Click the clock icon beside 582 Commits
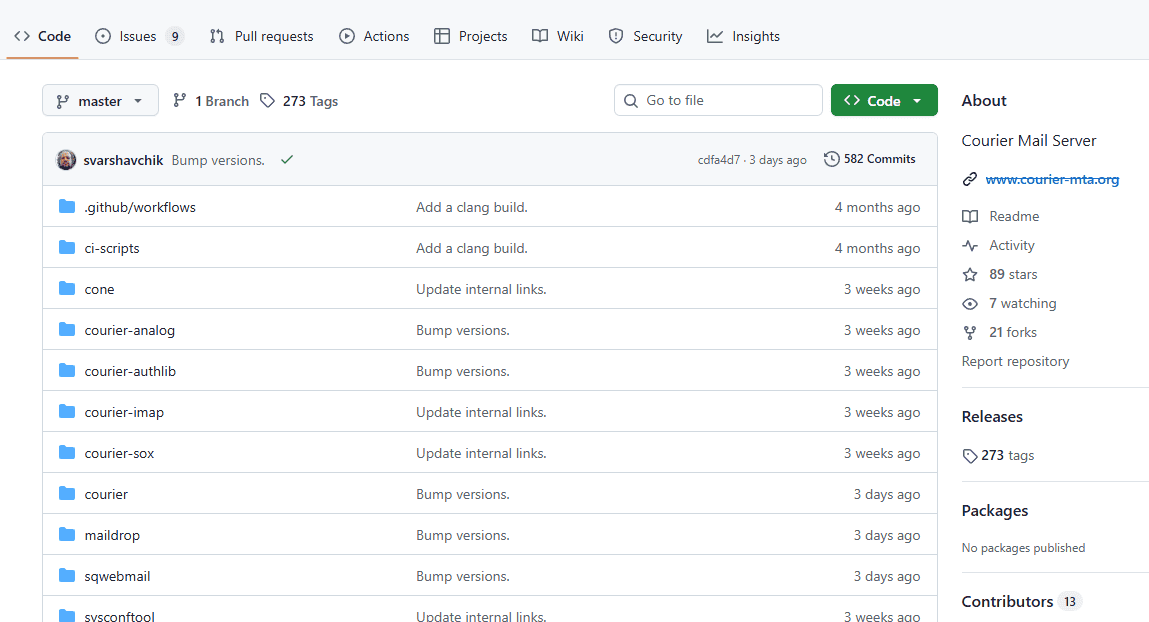Screen dimensions: 1149x622 point(831,159)
